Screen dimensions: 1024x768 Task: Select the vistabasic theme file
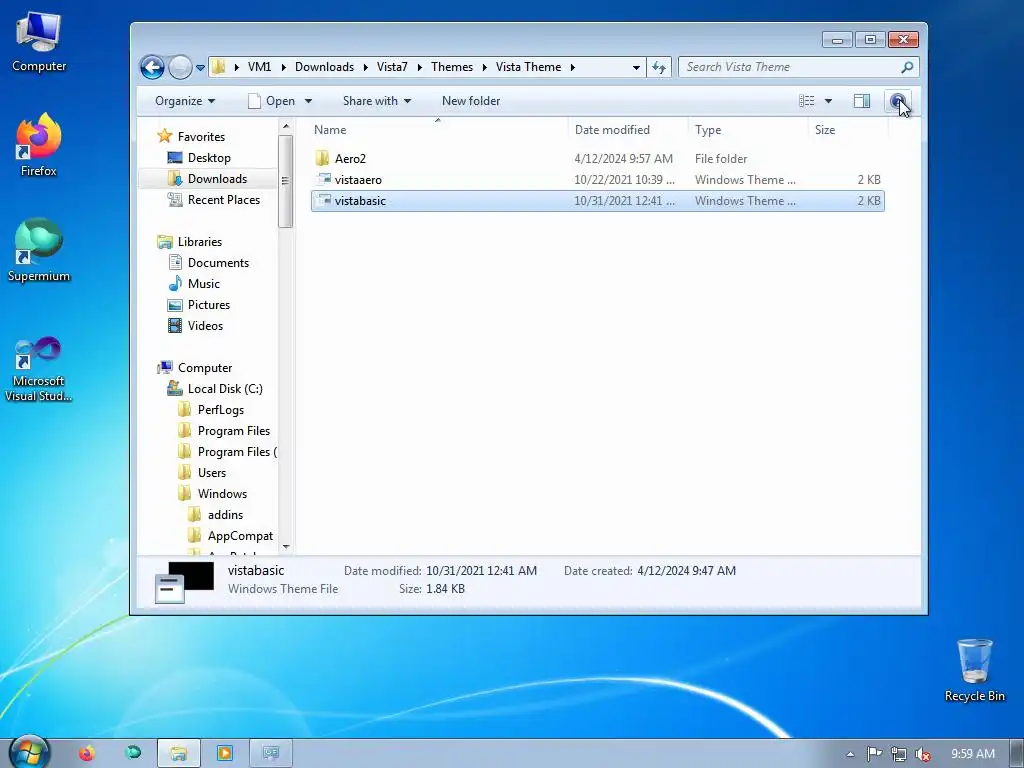click(598, 200)
